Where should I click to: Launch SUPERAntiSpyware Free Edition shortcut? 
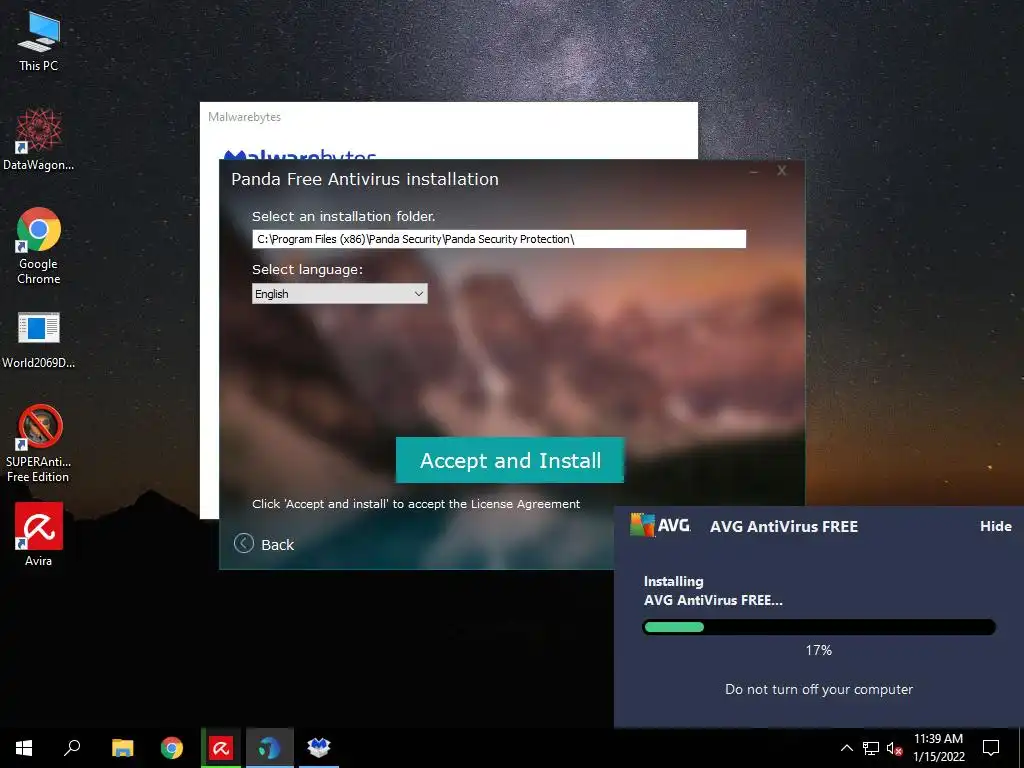click(x=39, y=443)
